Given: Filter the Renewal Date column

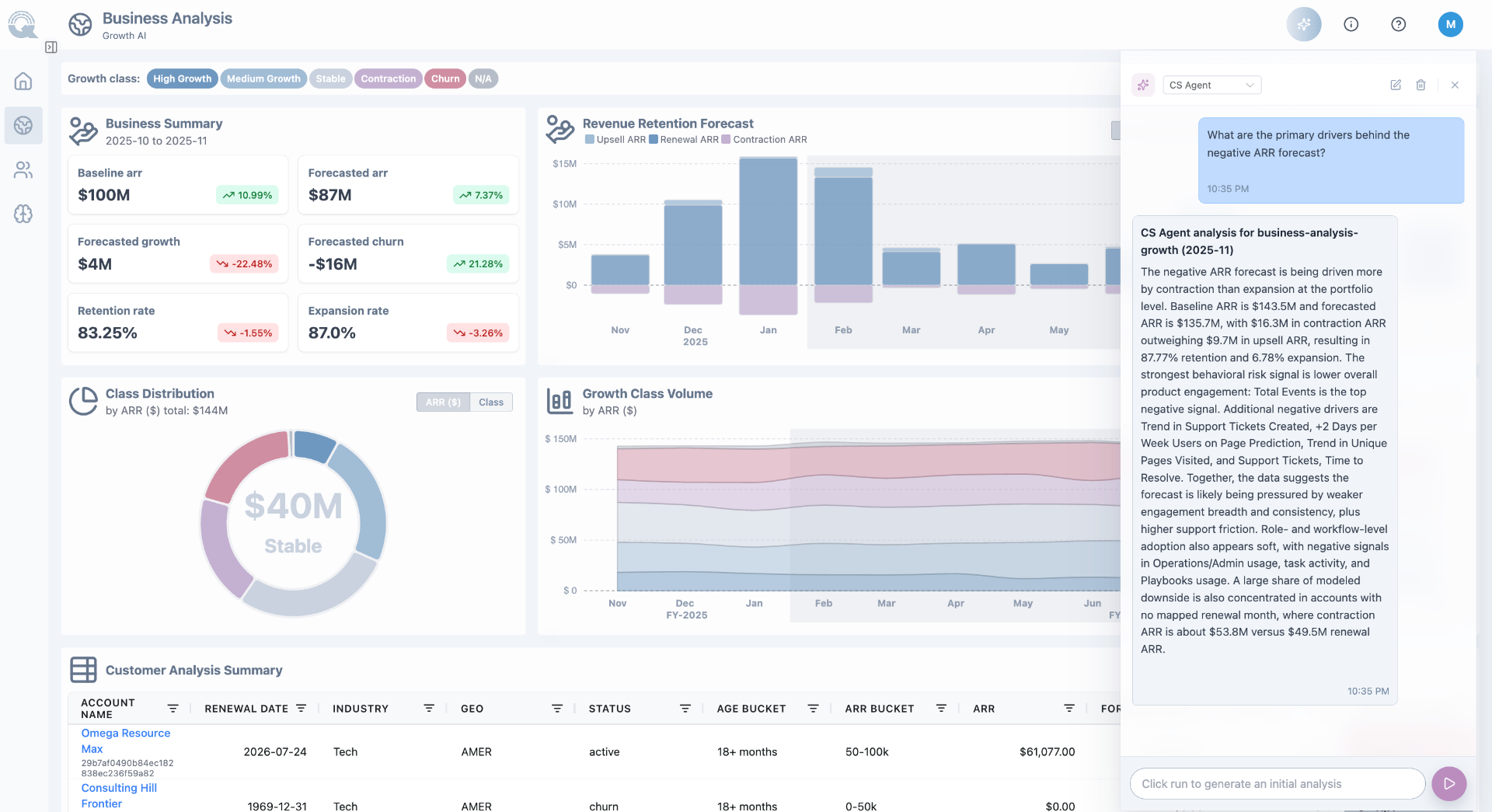Looking at the screenshot, I should tap(302, 709).
